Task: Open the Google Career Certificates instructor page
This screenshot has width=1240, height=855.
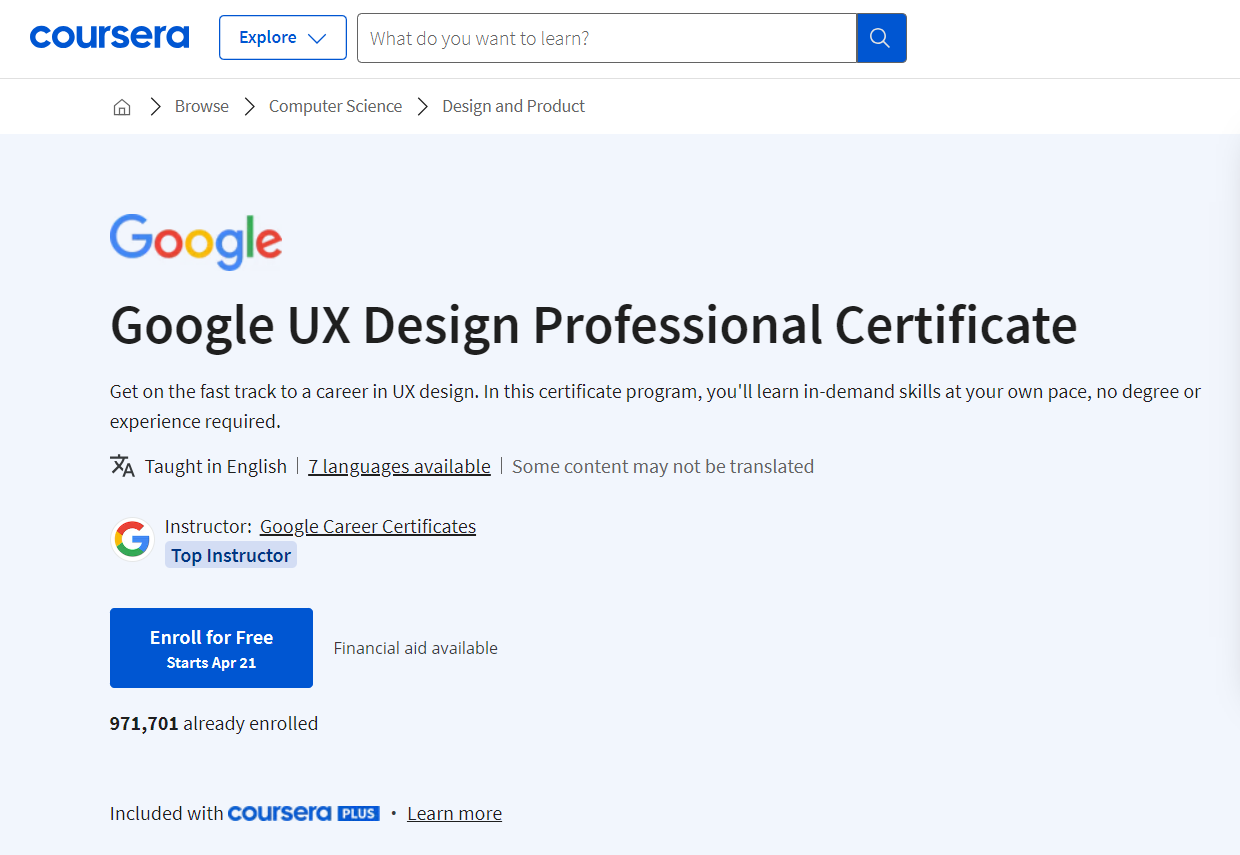Action: tap(367, 526)
